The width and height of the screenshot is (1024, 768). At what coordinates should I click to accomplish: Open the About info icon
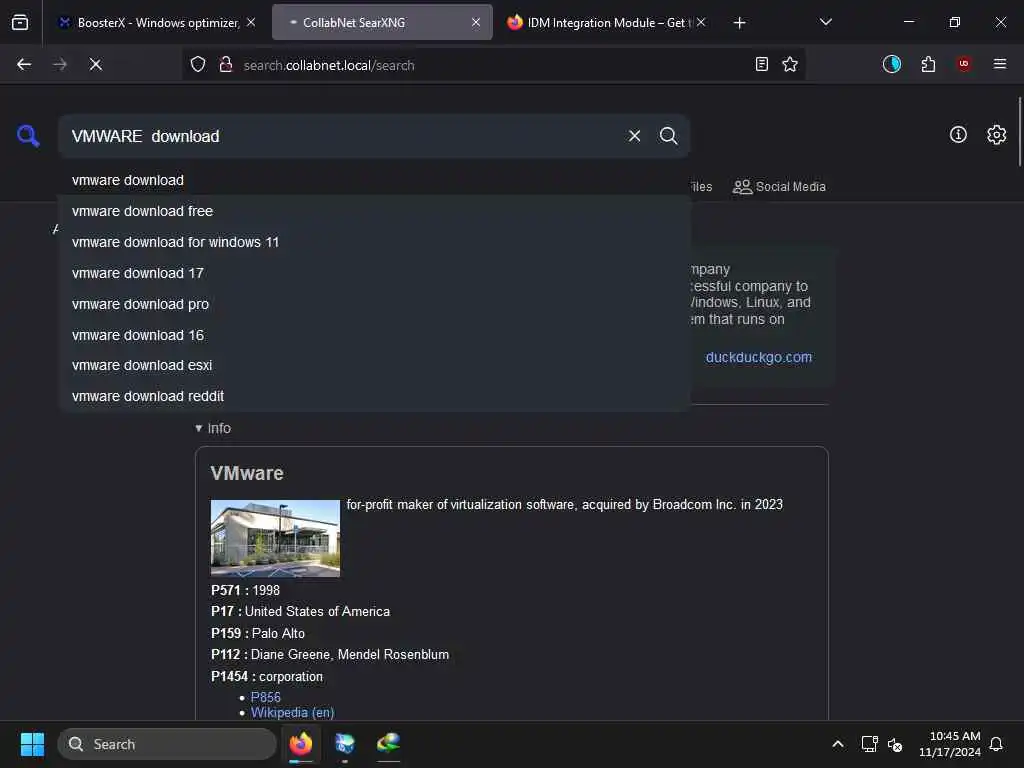click(x=958, y=135)
